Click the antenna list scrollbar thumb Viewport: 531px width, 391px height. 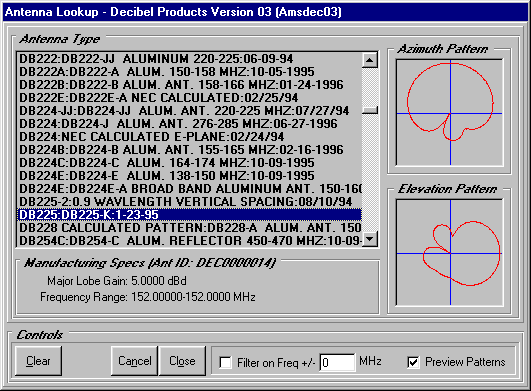click(x=370, y=110)
